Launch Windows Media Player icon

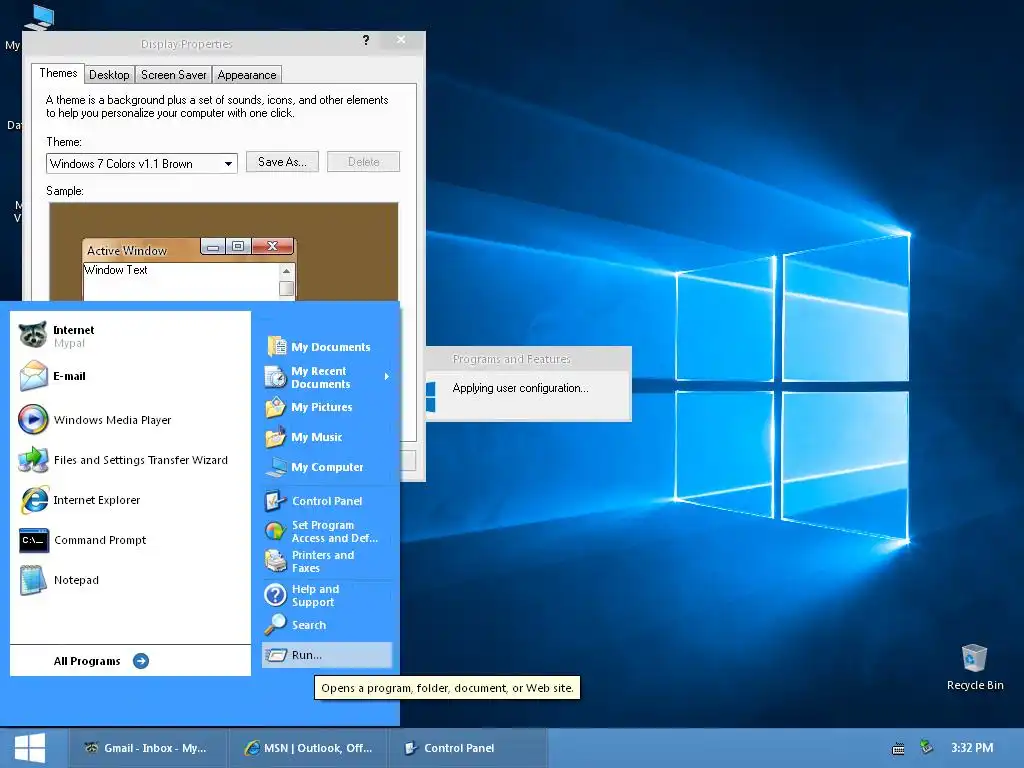[33, 419]
